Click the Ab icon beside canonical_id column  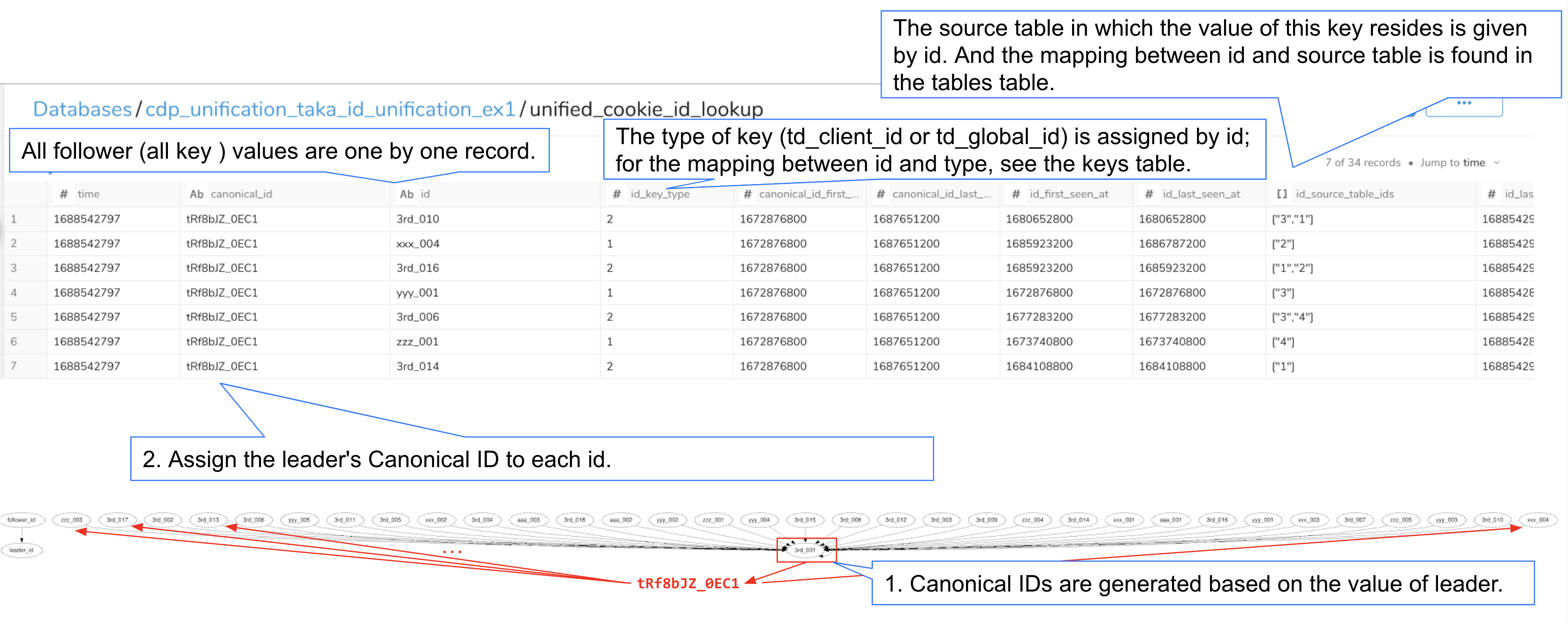[x=196, y=194]
